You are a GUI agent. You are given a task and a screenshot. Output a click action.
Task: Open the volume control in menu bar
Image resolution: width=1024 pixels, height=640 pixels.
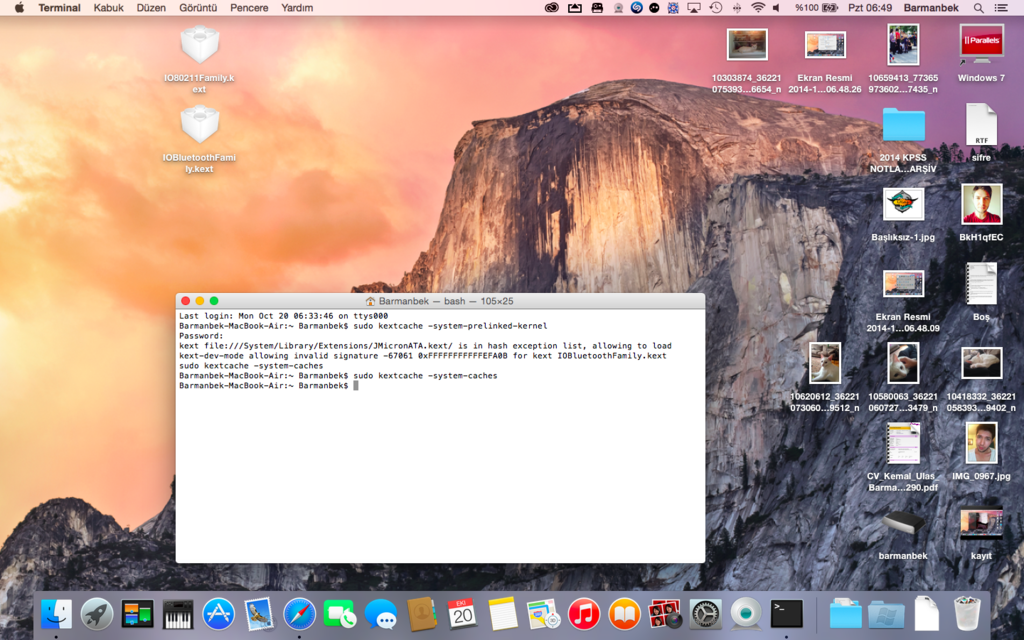click(776, 8)
